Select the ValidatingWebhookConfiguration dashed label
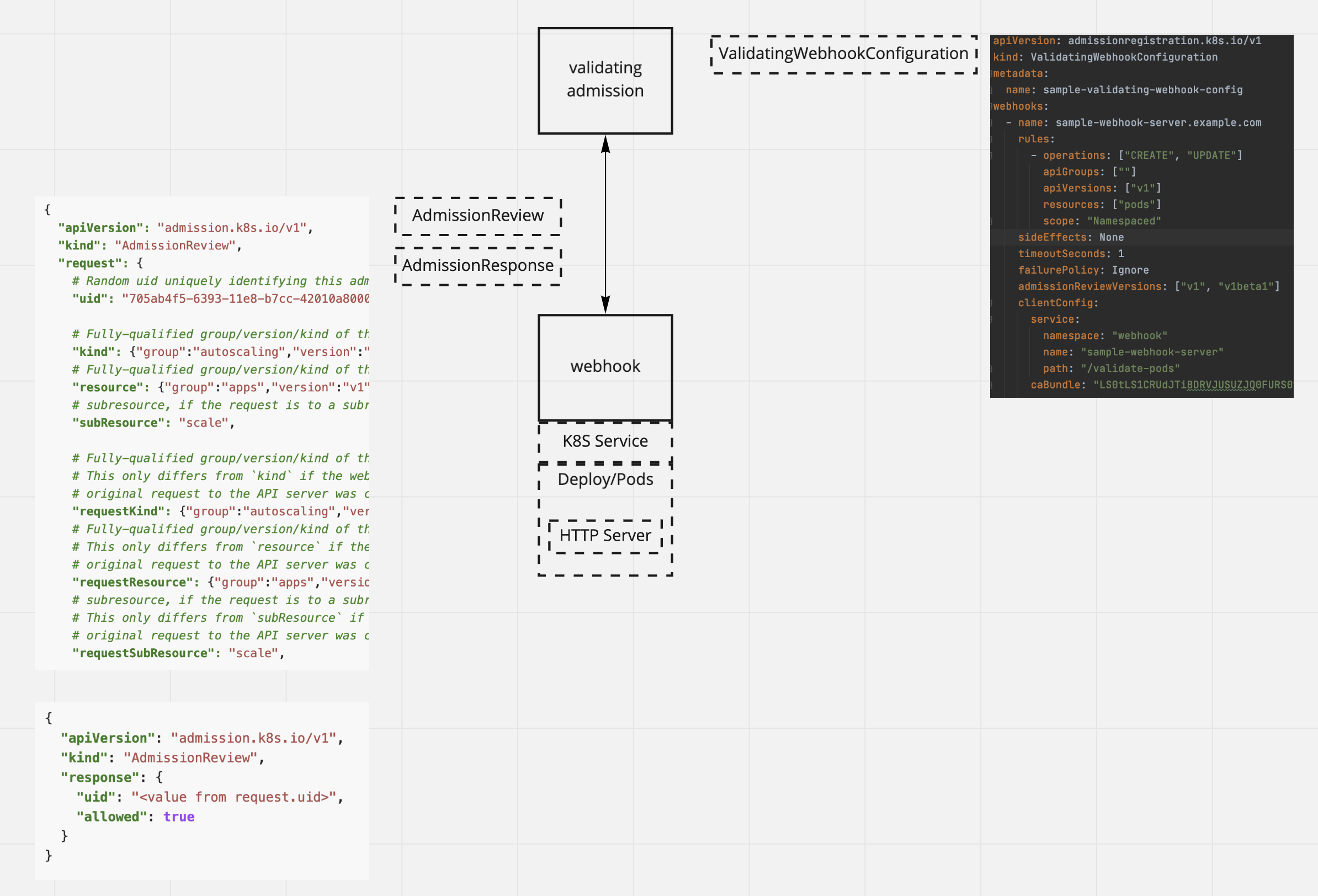Image resolution: width=1318 pixels, height=896 pixels. tap(844, 55)
